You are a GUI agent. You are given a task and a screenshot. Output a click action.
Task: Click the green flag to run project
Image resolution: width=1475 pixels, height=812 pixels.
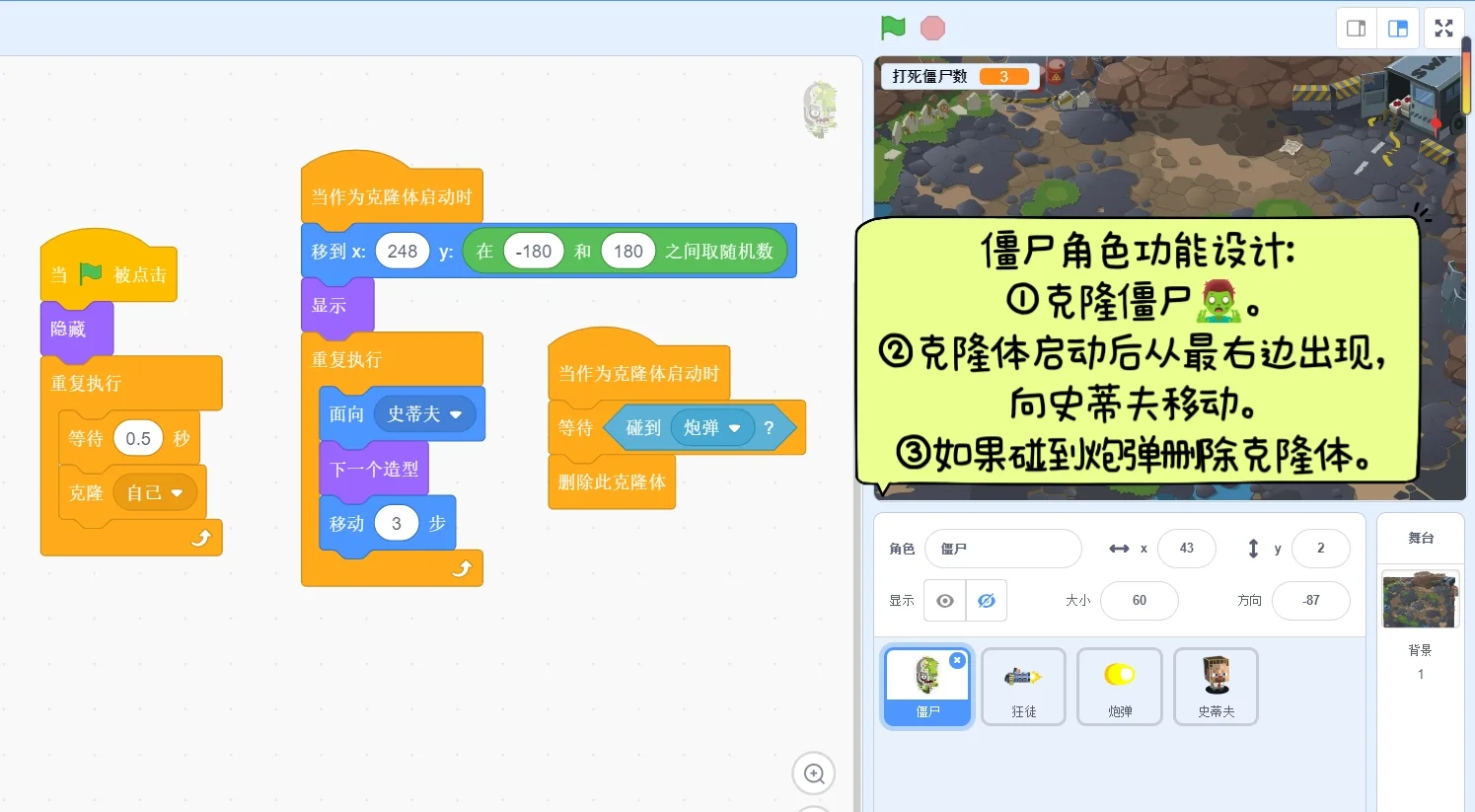[891, 29]
